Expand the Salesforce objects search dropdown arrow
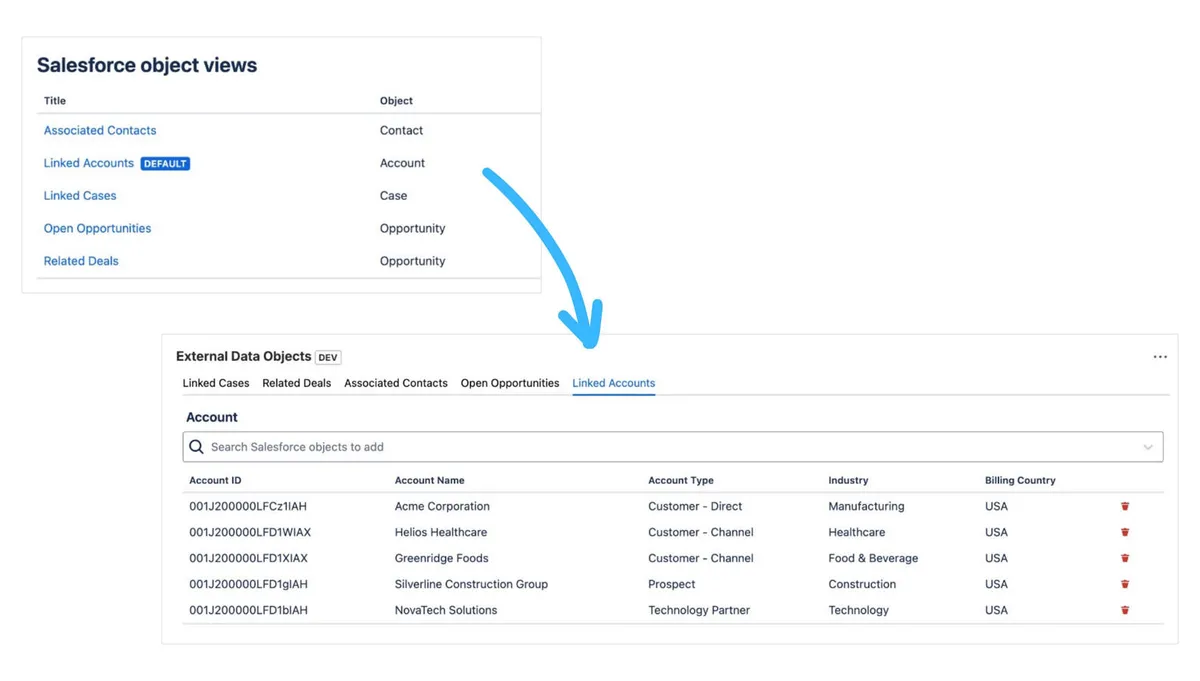Image resolution: width=1200 pixels, height=681 pixels. [x=1148, y=447]
